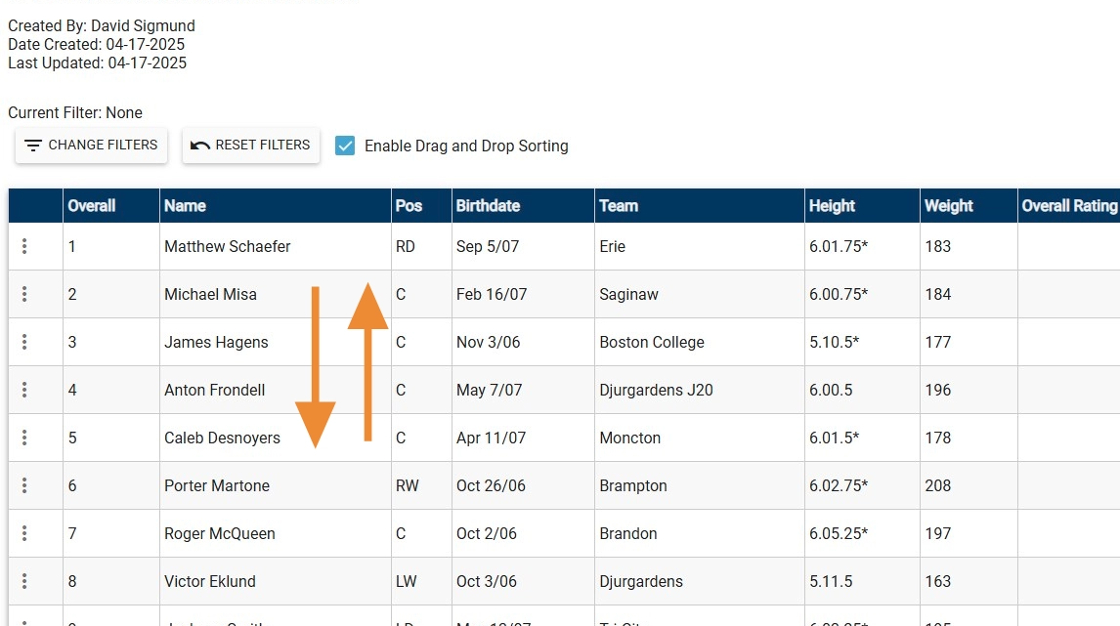The width and height of the screenshot is (1120, 626).
Task: Sort table by Name column header
Action: tap(185, 206)
